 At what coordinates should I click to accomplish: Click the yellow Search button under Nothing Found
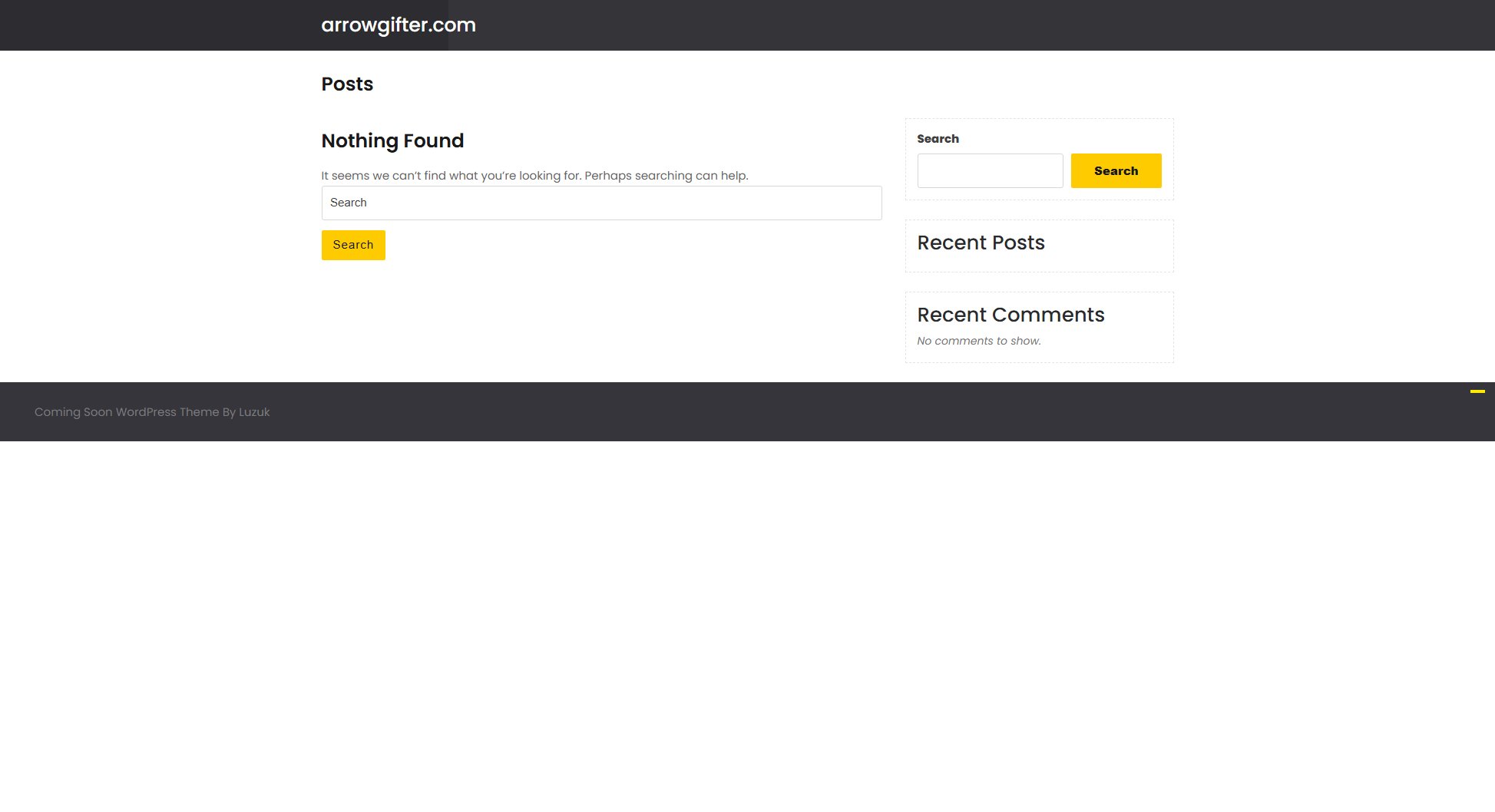pyautogui.click(x=353, y=245)
